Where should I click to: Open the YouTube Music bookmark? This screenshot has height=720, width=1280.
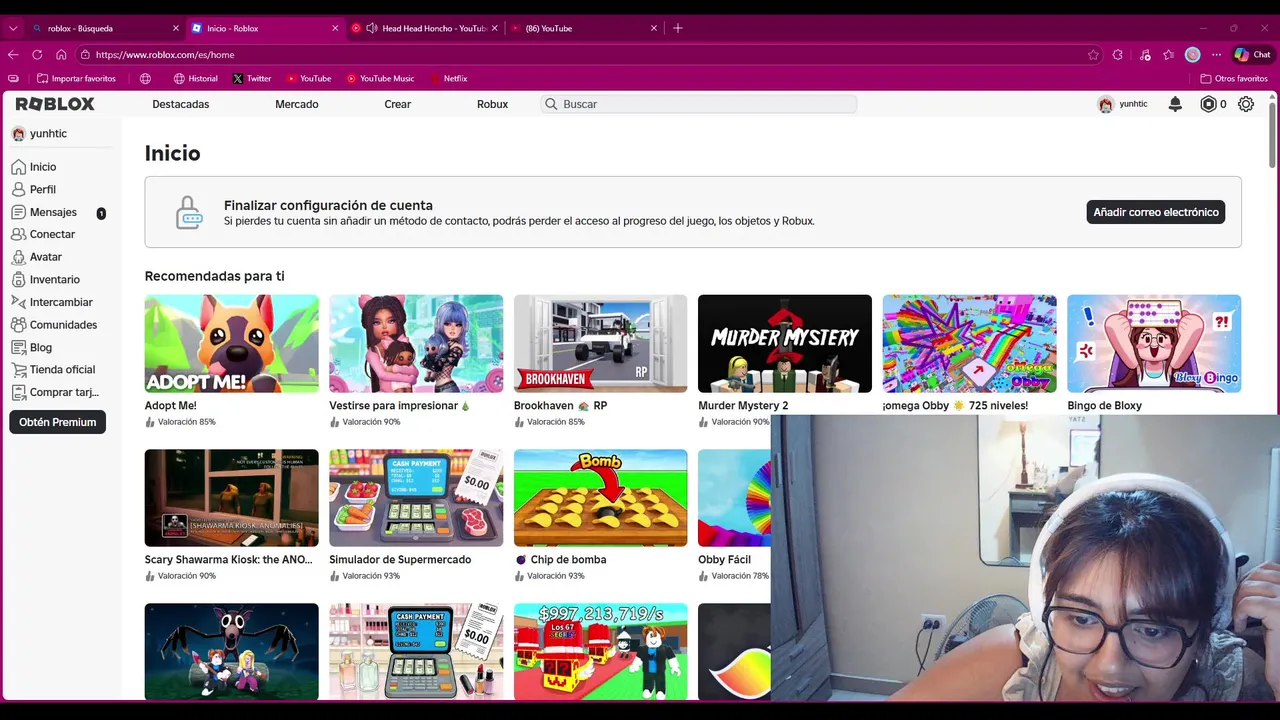click(380, 78)
